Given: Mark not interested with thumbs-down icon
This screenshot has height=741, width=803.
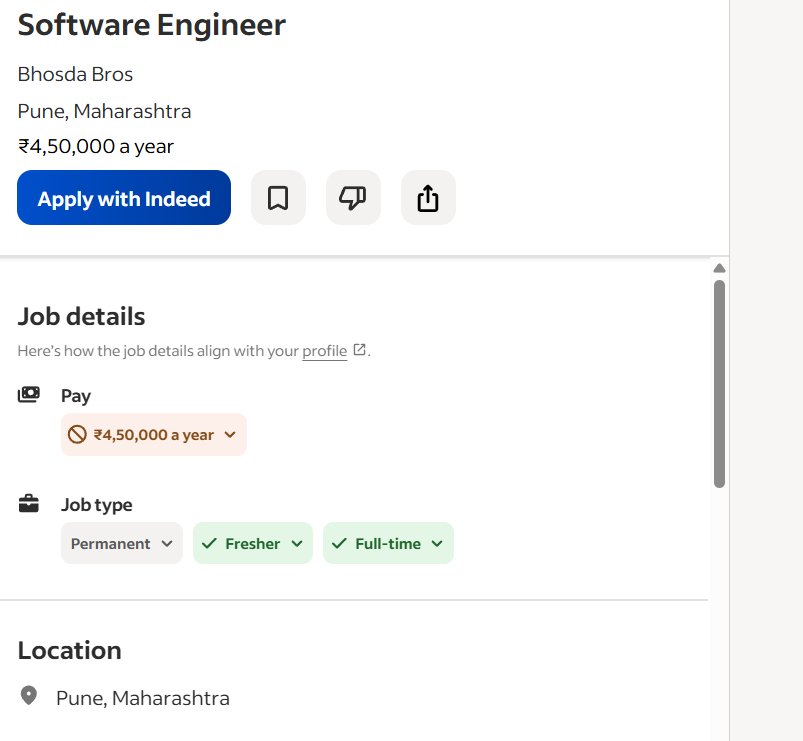Looking at the screenshot, I should coord(353,198).
